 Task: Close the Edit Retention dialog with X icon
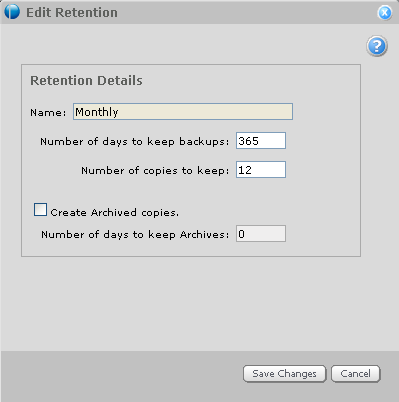pyautogui.click(x=385, y=13)
